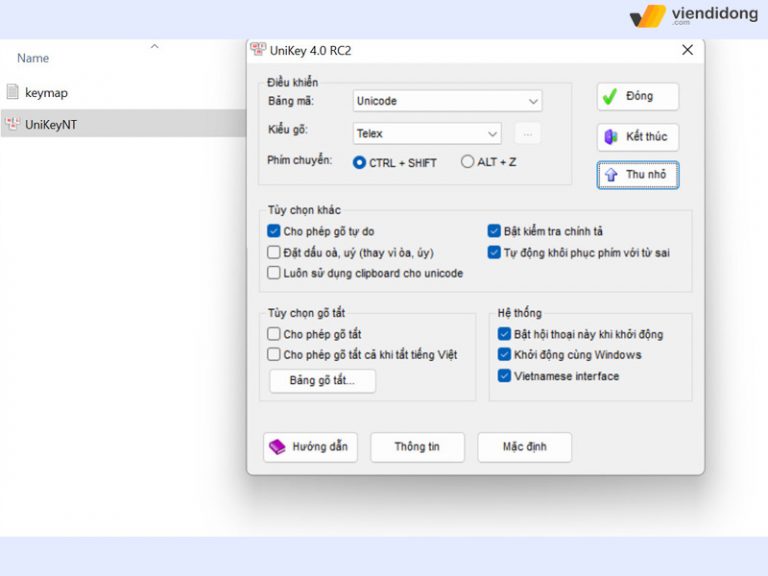Enable Luôn sử dụng clipboard cho unicode

(274, 273)
